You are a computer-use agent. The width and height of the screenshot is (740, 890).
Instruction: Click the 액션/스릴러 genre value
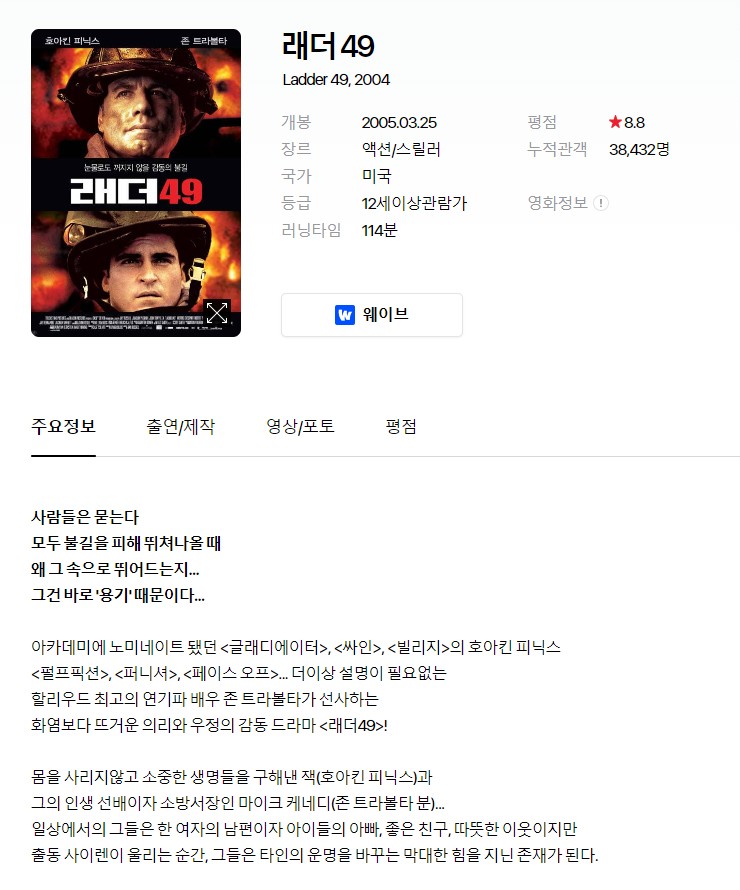(401, 149)
